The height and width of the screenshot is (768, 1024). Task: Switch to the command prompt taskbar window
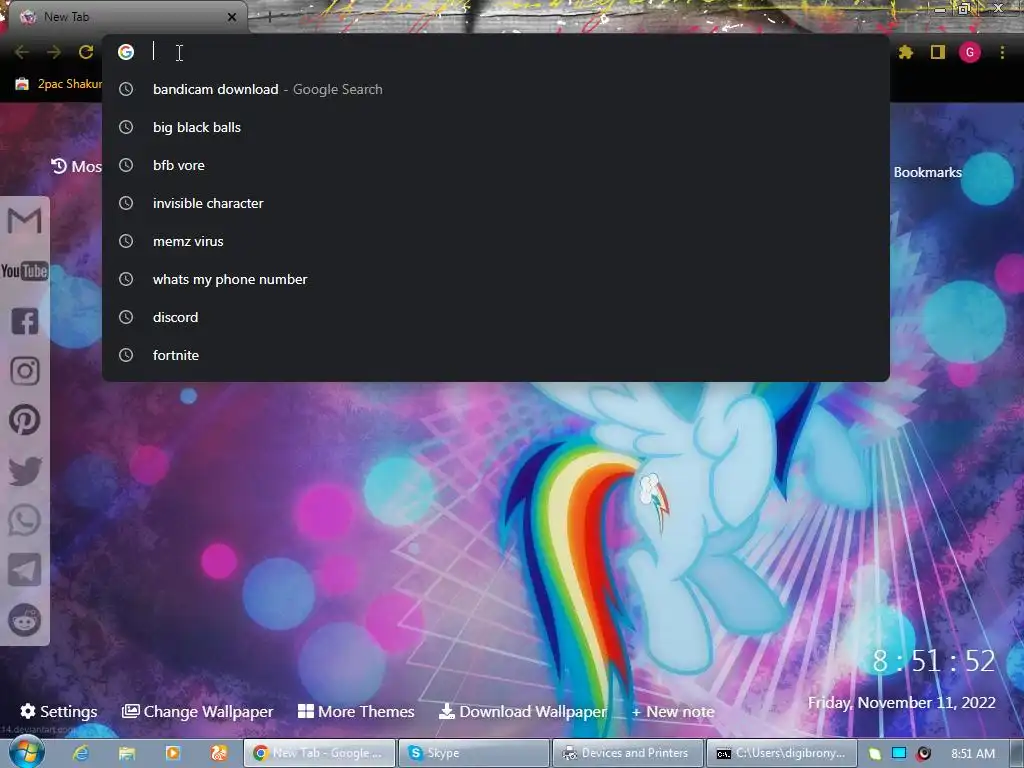tap(782, 753)
